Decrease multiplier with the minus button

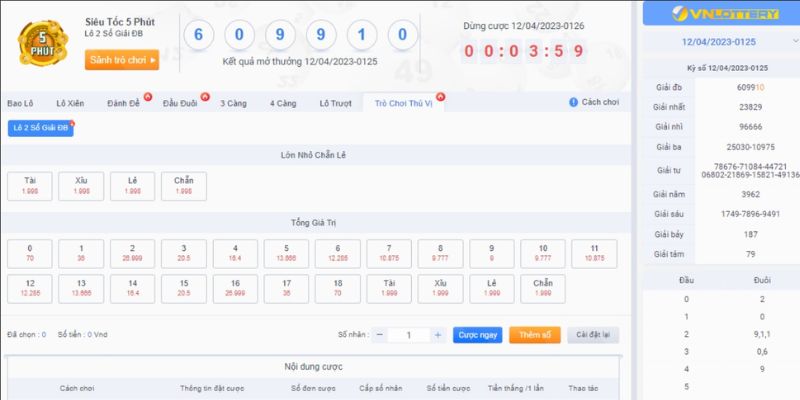pos(380,335)
